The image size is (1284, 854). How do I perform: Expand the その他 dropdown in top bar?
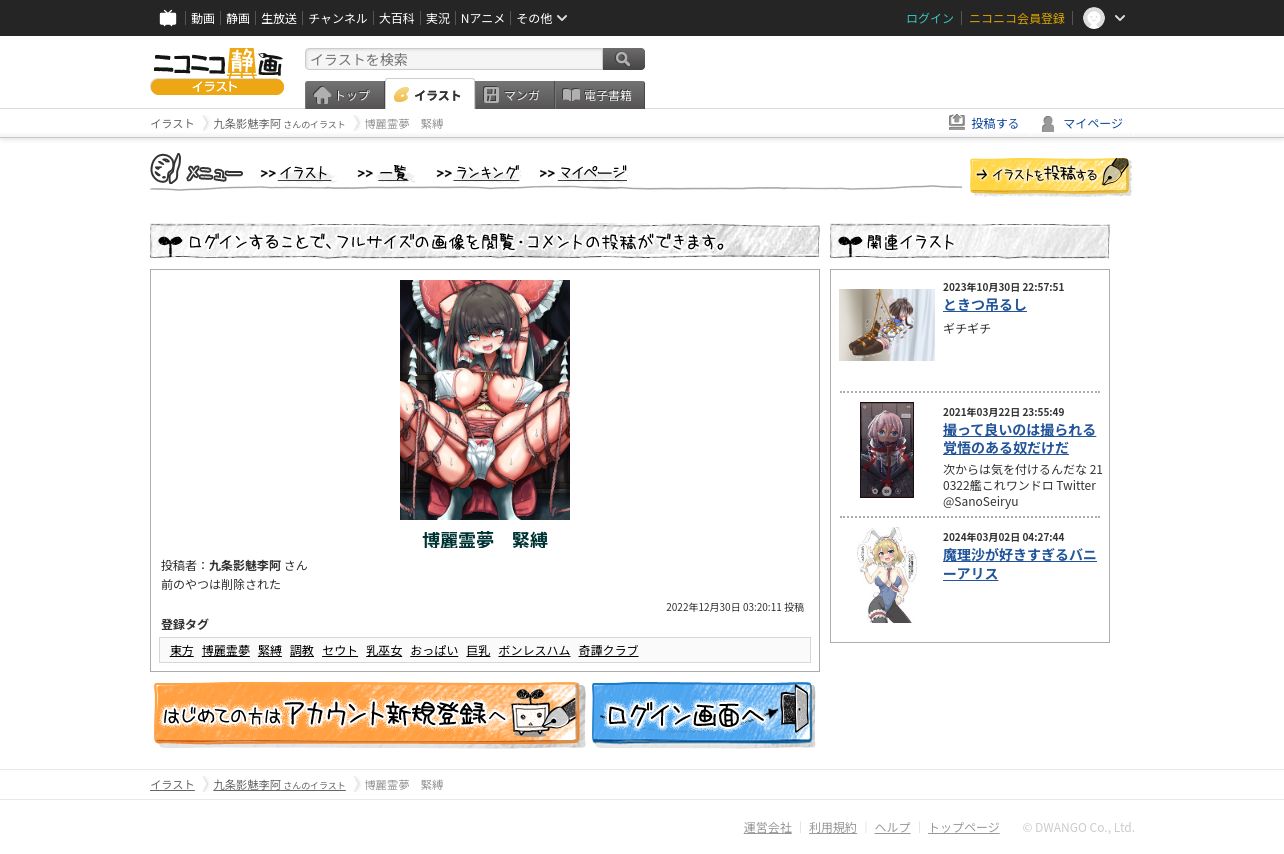tap(542, 18)
